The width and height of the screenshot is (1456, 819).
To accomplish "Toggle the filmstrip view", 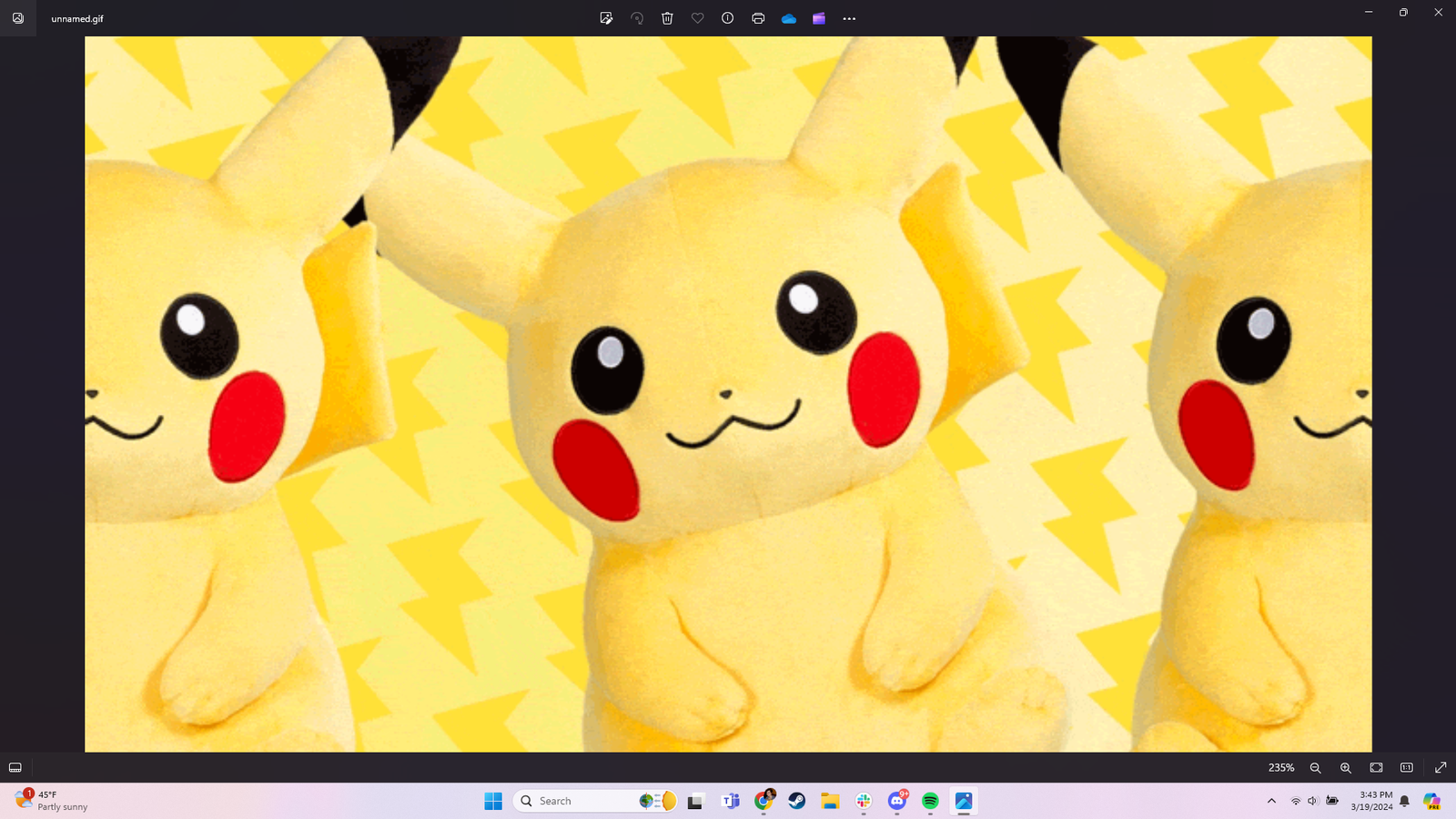I will 16,767.
